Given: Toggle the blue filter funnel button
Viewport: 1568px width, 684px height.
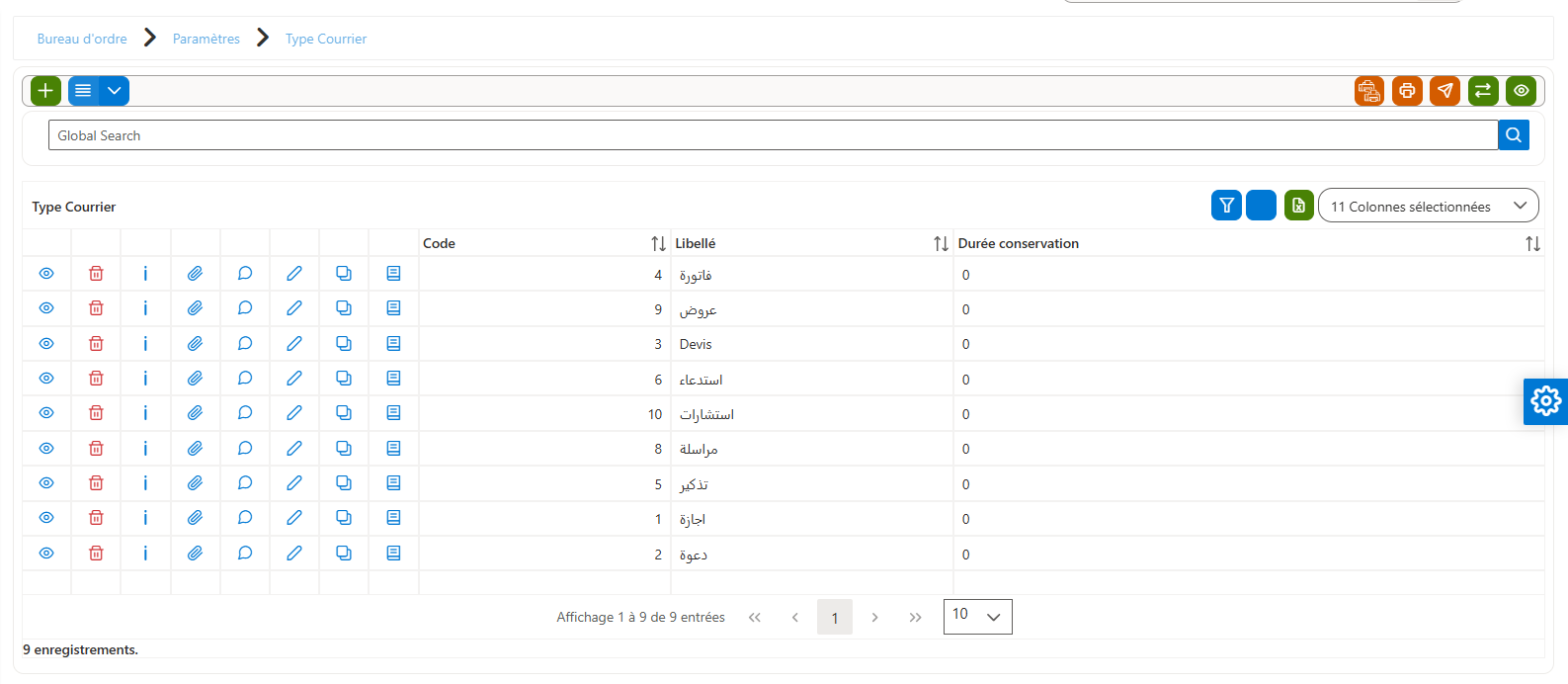Looking at the screenshot, I should 1226,206.
